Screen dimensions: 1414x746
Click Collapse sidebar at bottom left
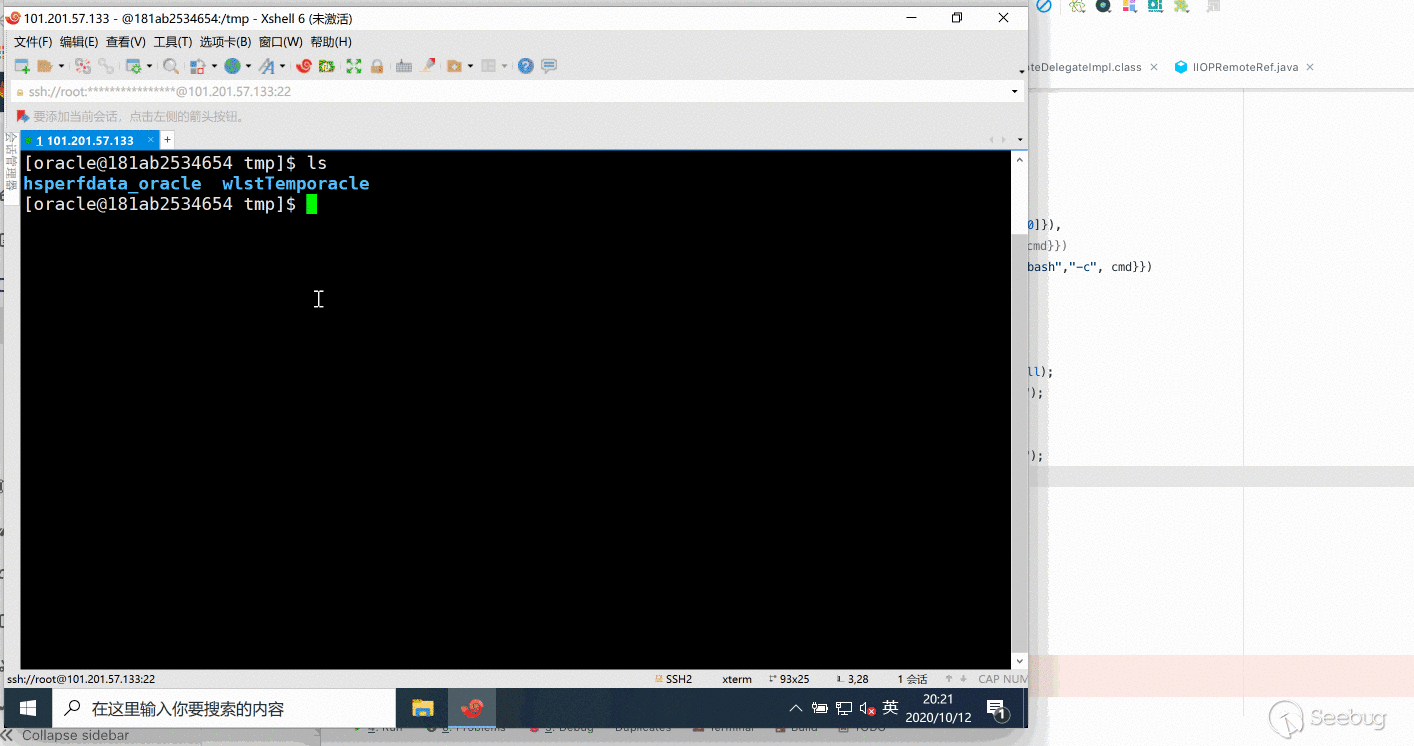click(x=75, y=736)
